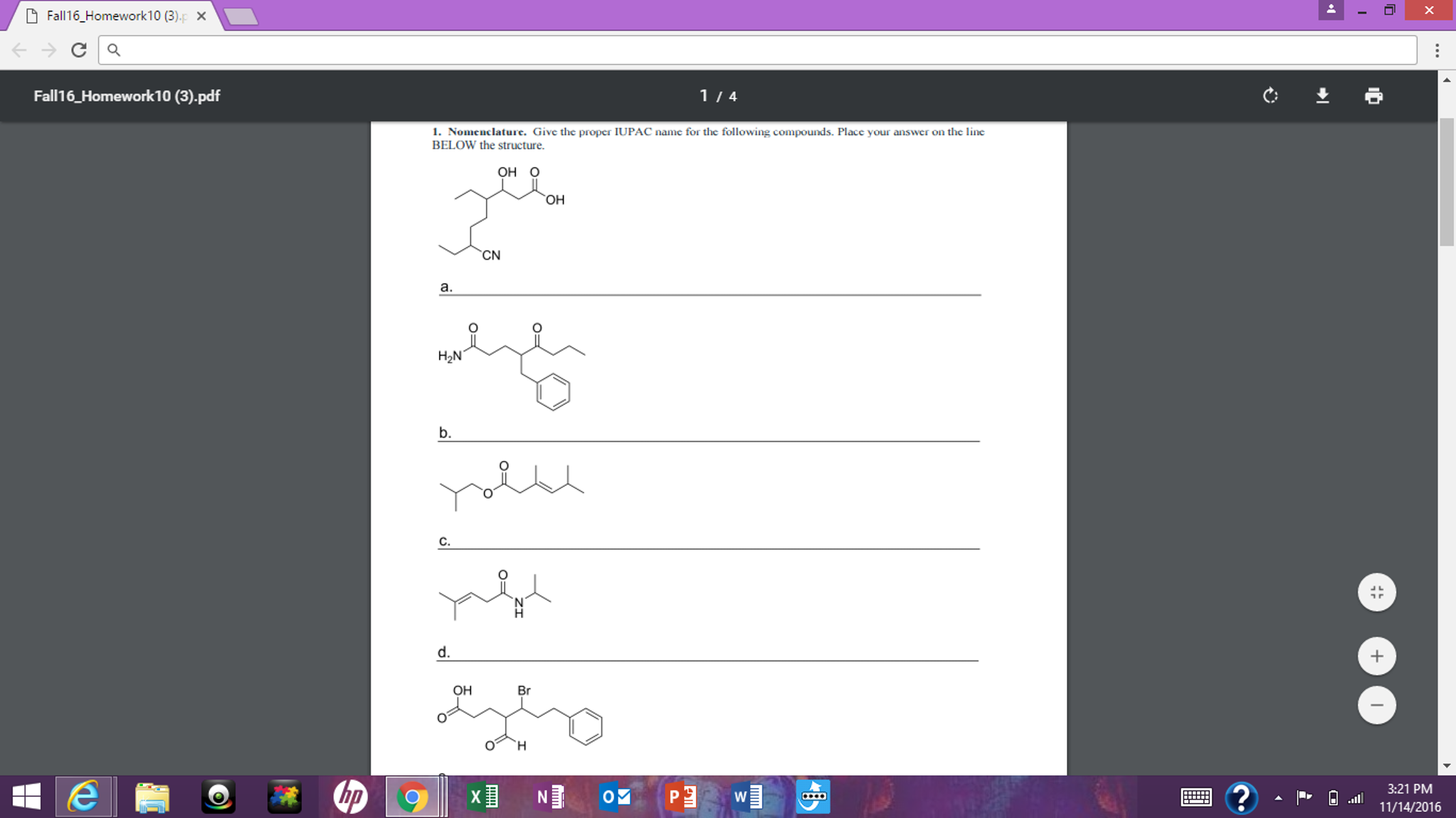This screenshot has width=1456, height=818.
Task: Zoom out of the PDF
Action: pyautogui.click(x=1376, y=705)
